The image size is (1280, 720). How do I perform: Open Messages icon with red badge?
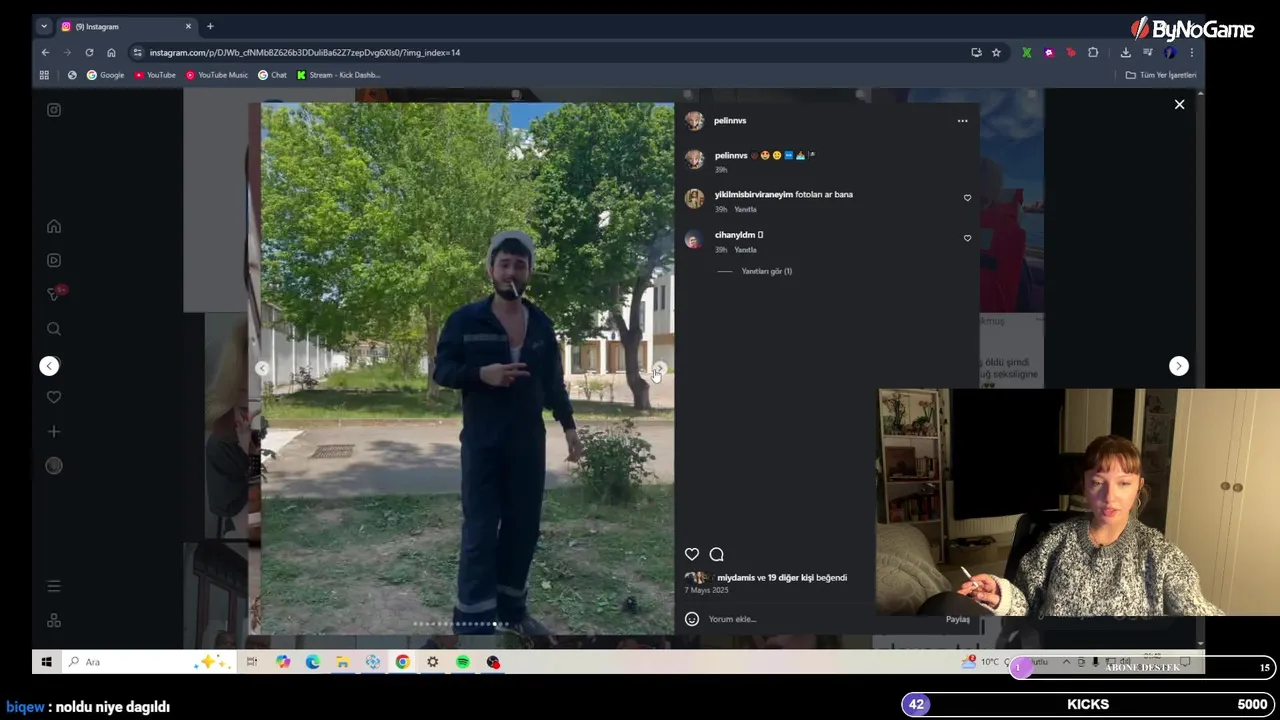(x=55, y=293)
